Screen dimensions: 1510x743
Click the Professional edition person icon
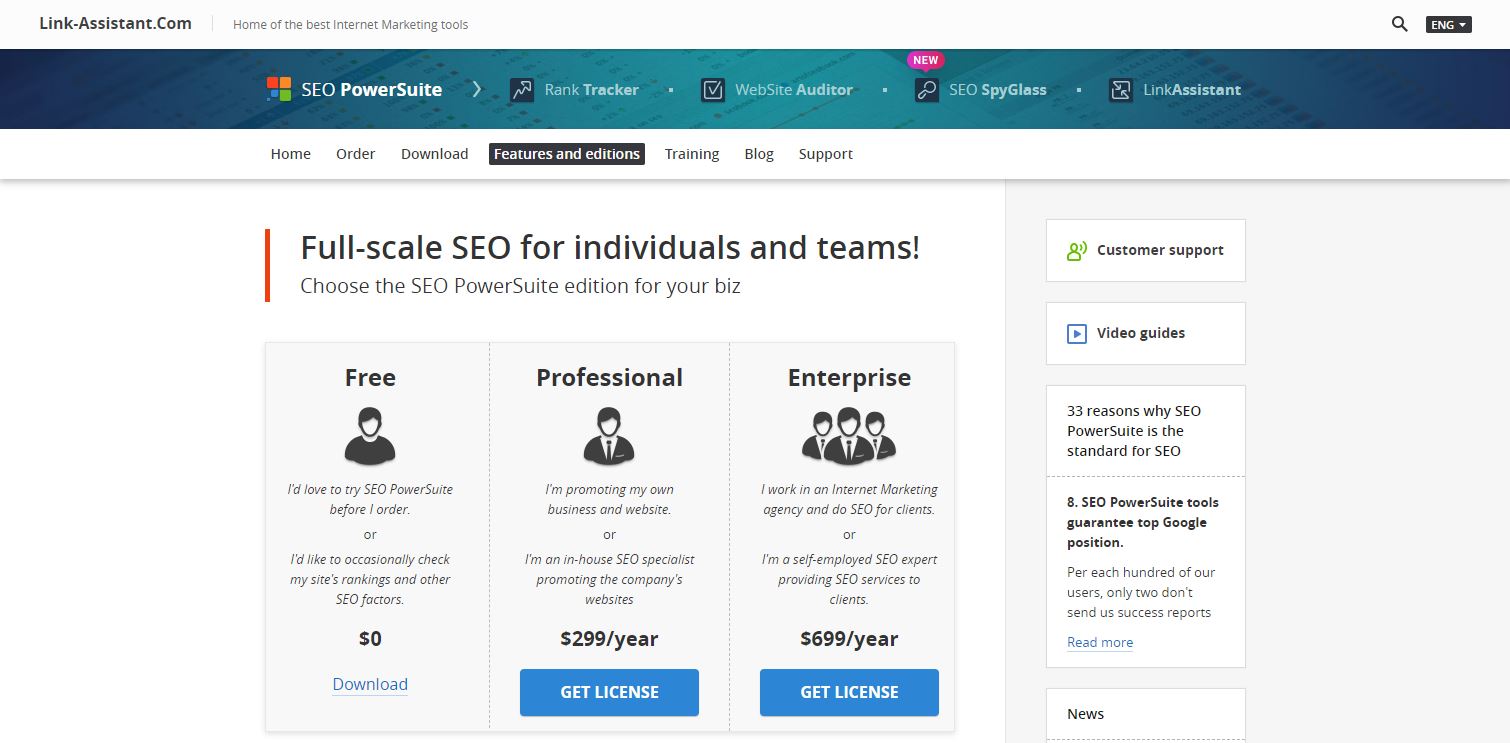coord(609,435)
